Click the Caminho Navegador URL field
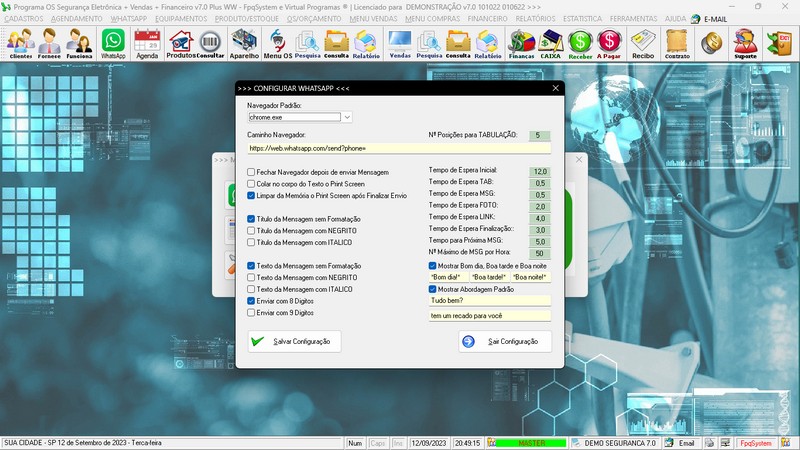The image size is (800, 450). tap(399, 148)
